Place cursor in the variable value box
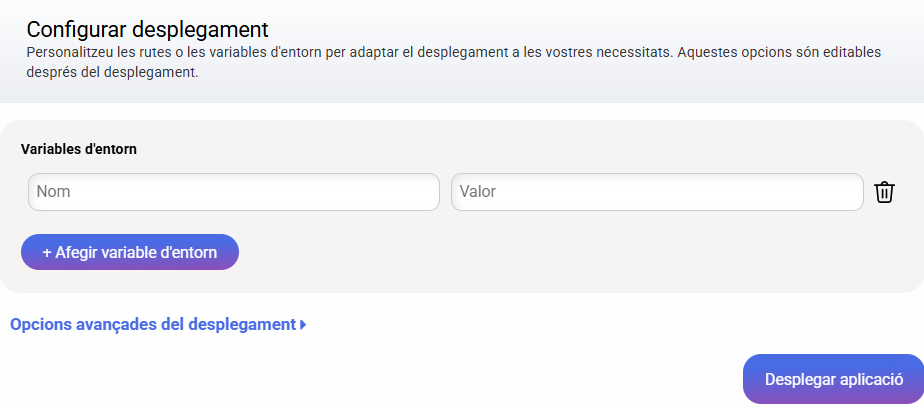 (657, 192)
